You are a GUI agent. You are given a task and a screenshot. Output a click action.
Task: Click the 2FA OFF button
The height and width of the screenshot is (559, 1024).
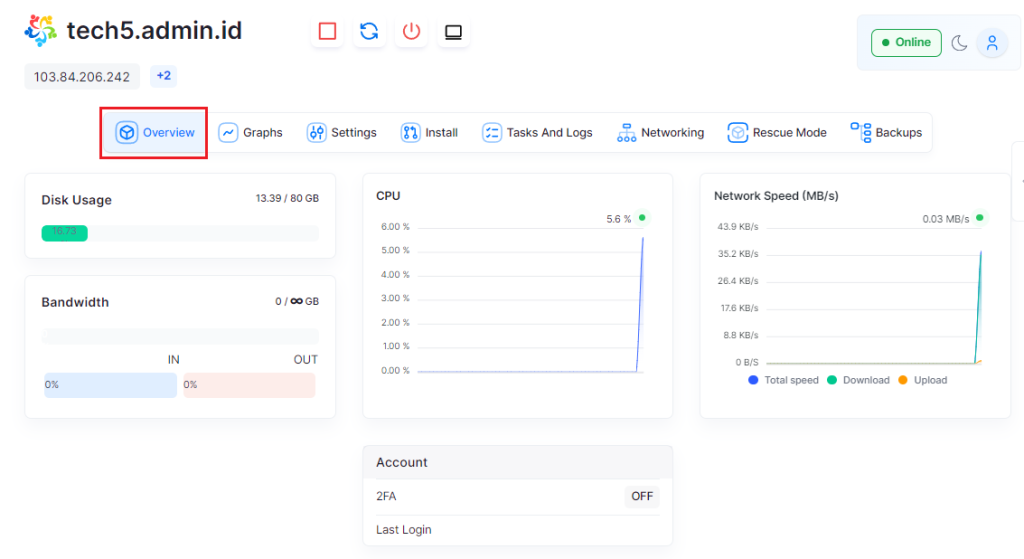pos(641,496)
